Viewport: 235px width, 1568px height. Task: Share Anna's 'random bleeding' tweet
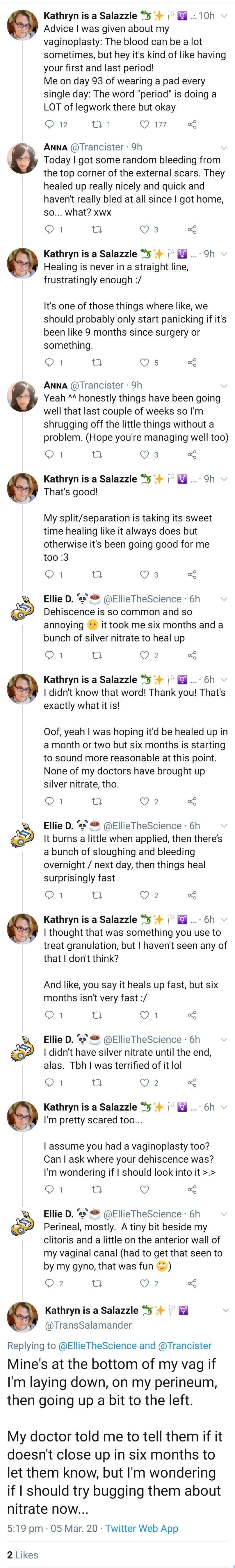pos(192,229)
